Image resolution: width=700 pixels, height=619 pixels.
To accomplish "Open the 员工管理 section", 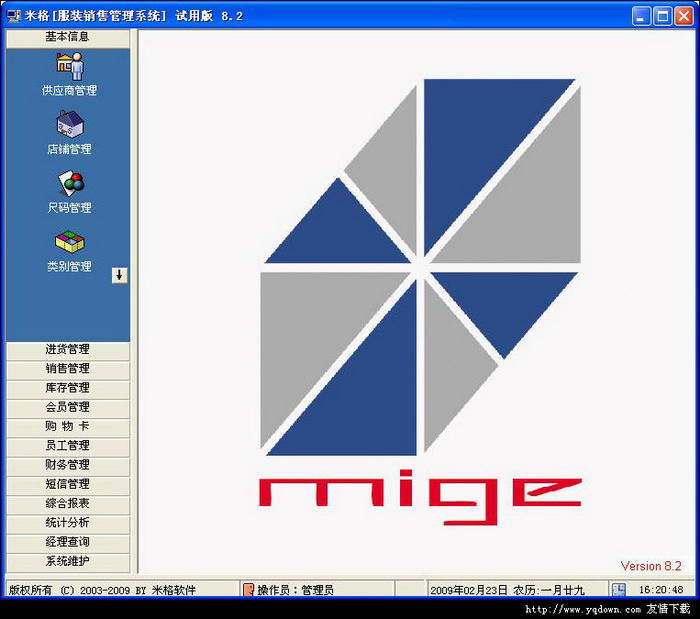I will click(x=68, y=447).
